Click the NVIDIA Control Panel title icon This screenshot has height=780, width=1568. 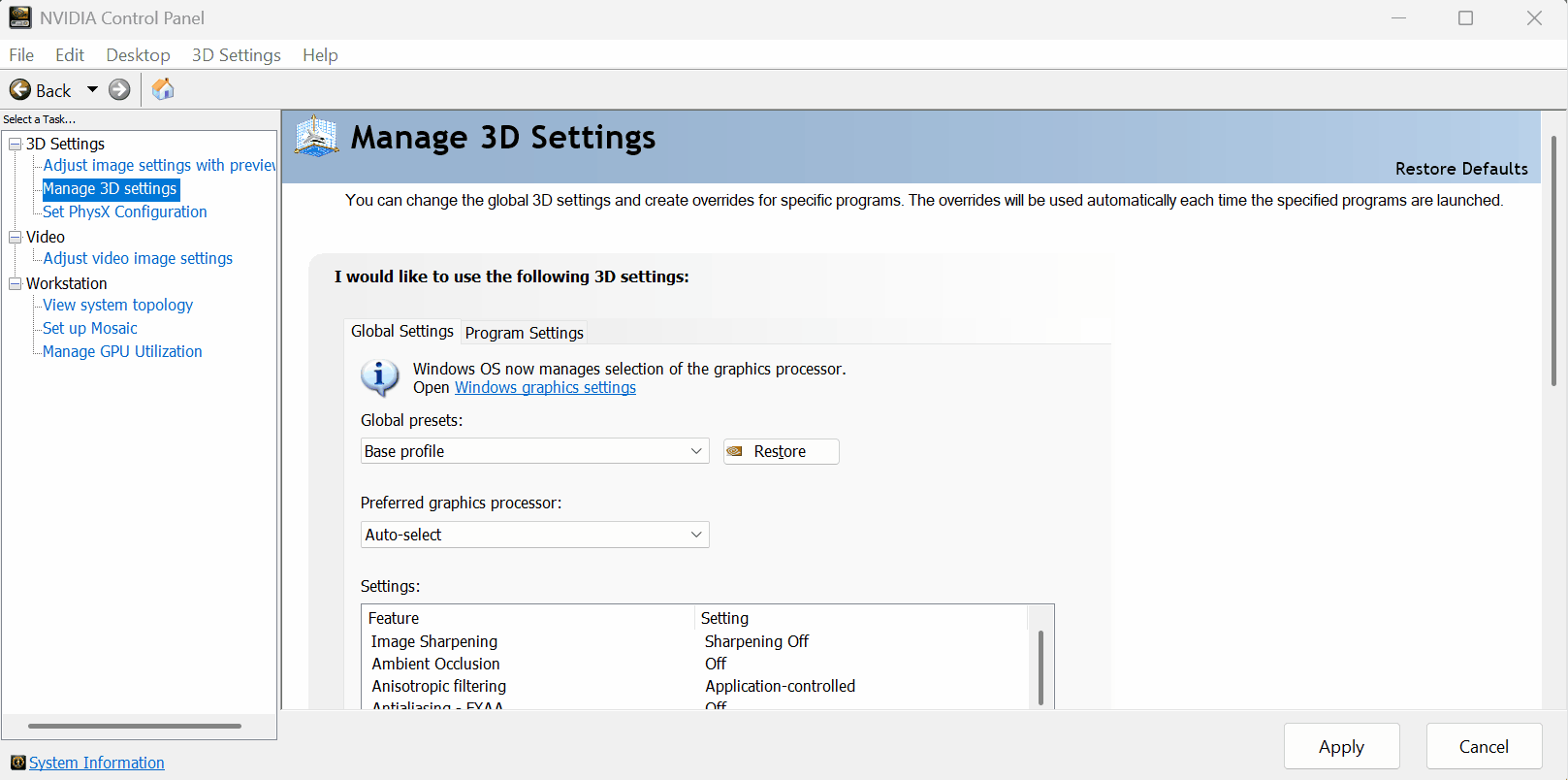tap(20, 17)
